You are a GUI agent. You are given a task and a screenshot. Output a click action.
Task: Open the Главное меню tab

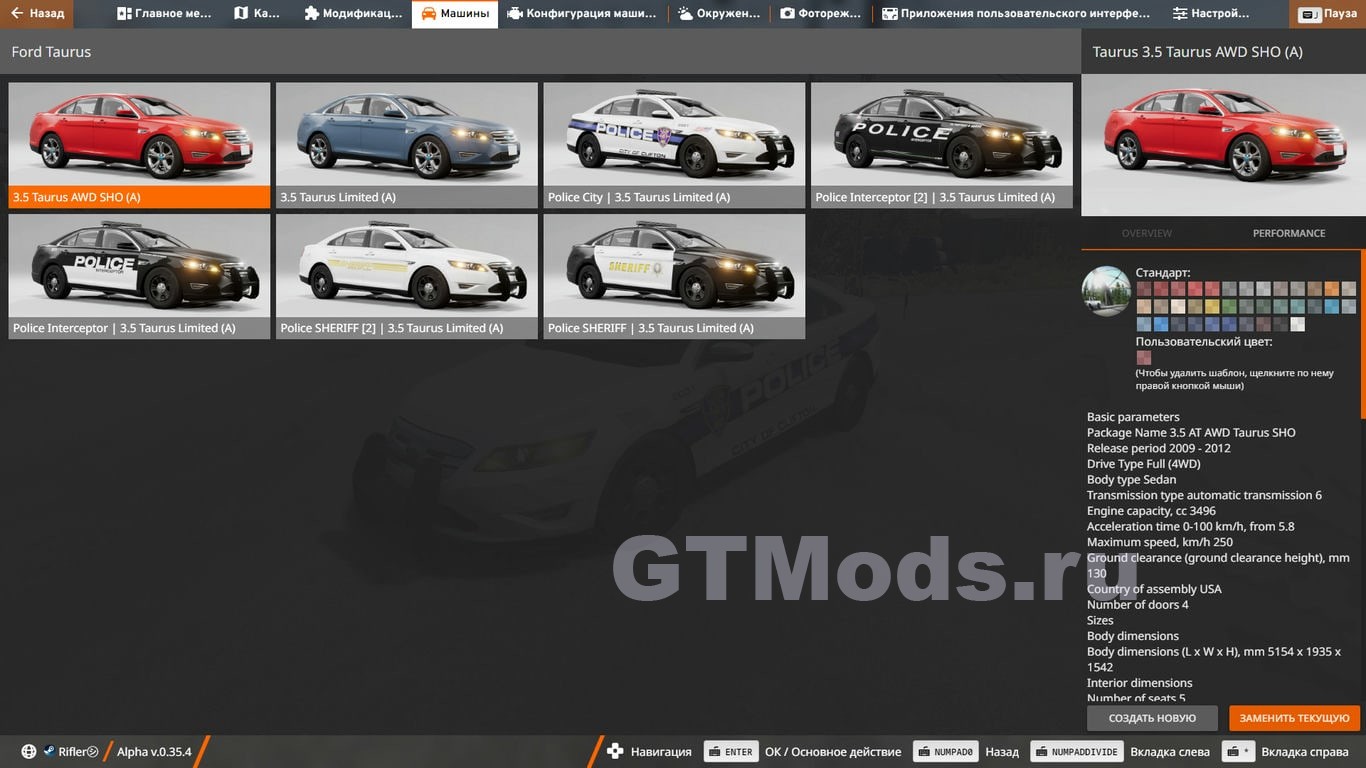164,14
